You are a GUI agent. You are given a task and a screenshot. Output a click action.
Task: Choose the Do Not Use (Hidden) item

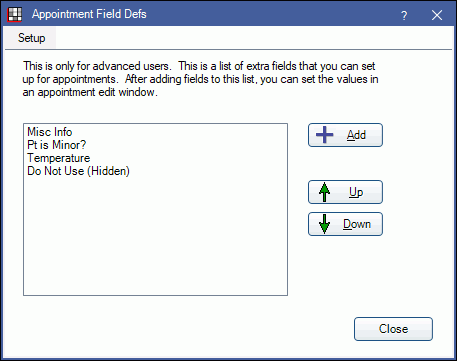[x=78, y=171]
